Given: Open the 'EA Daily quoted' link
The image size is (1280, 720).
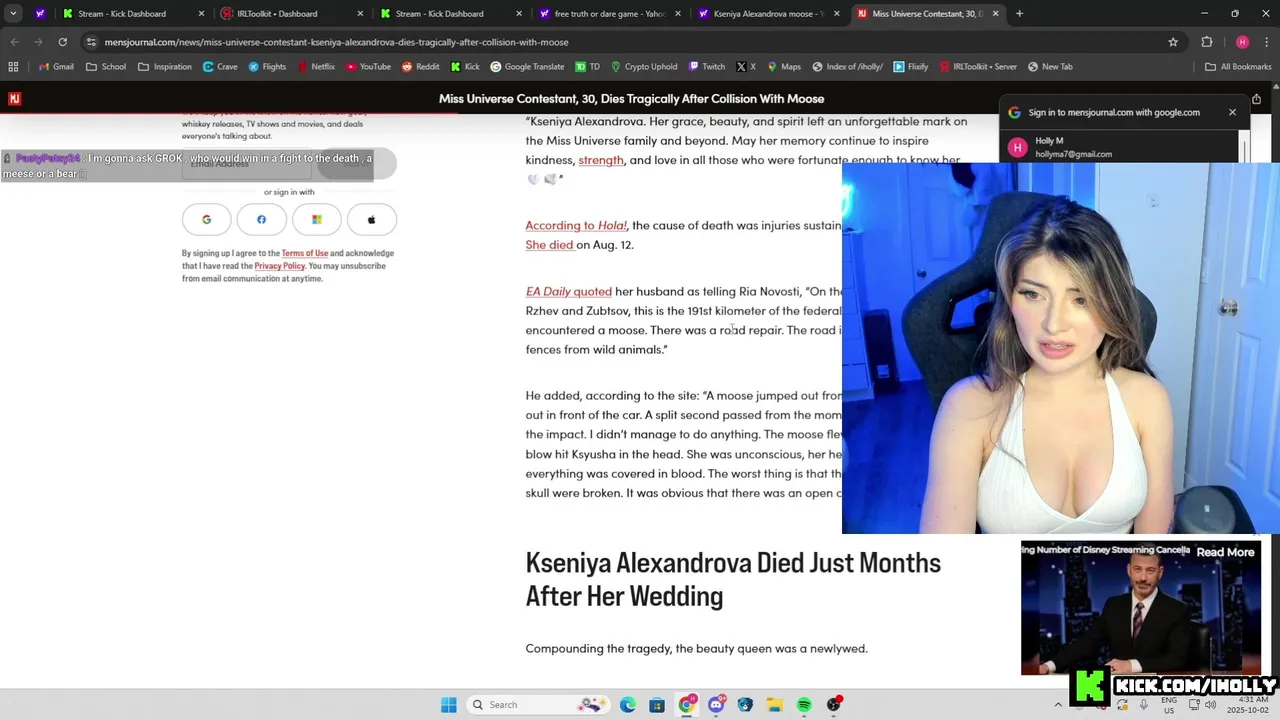Looking at the screenshot, I should 569,292.
